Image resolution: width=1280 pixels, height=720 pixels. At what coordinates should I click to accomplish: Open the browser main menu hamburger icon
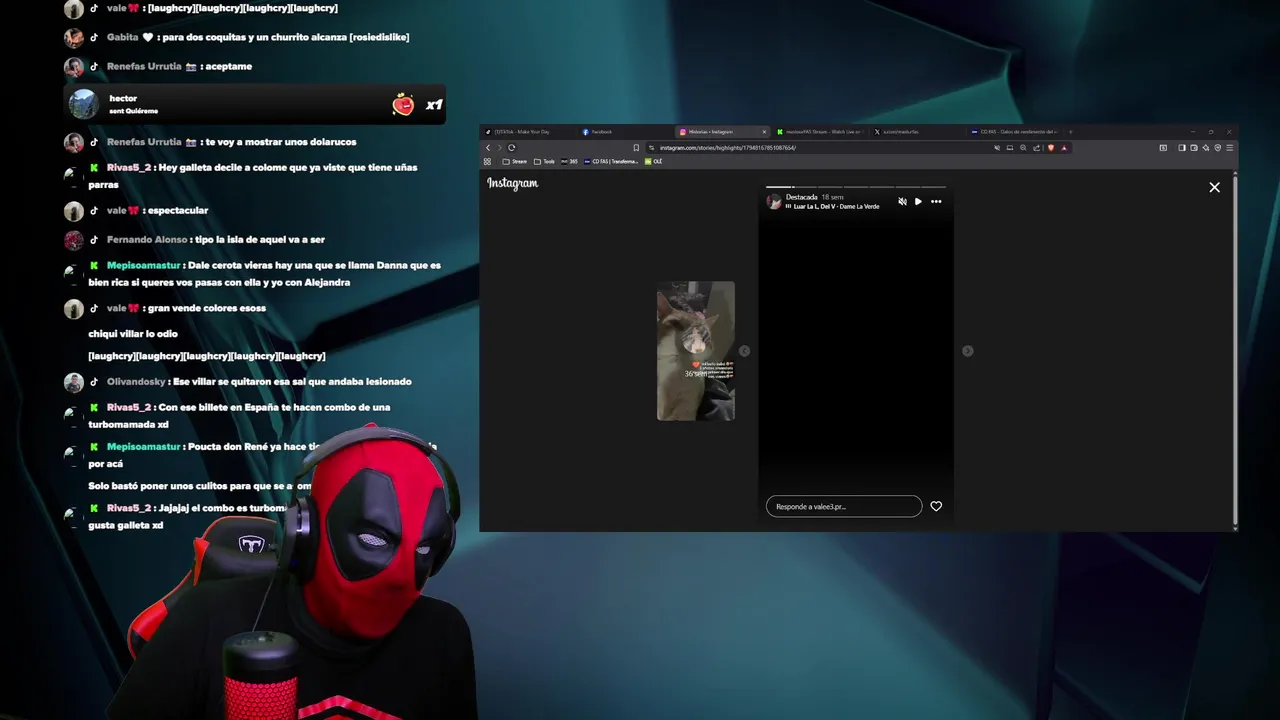1230,148
